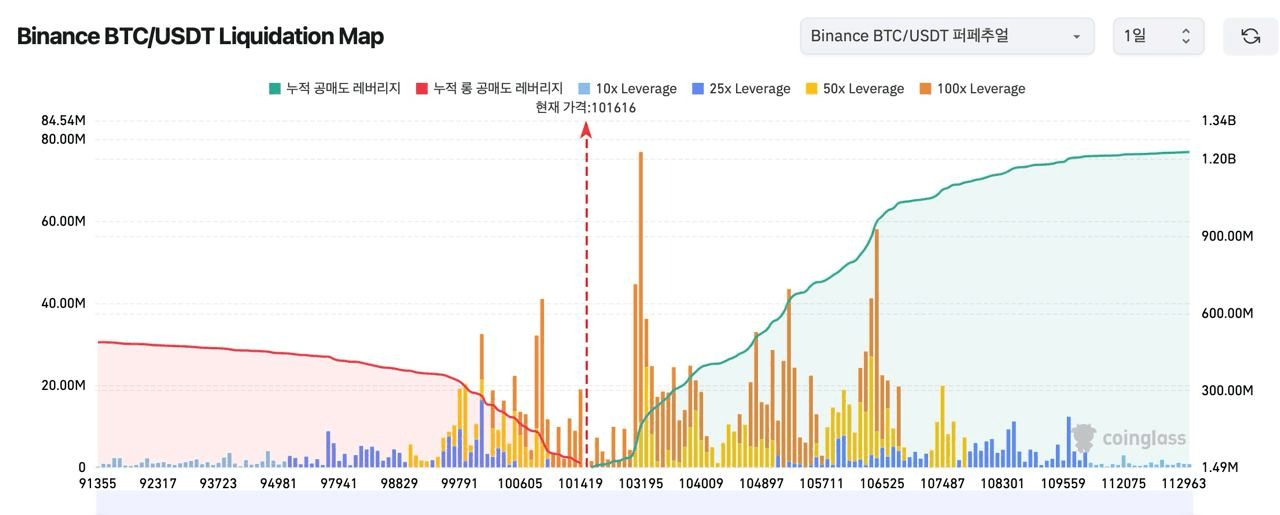Screen dimensions: 1280x515
Task: Click the x-axis label 106525
Action: coord(882,483)
